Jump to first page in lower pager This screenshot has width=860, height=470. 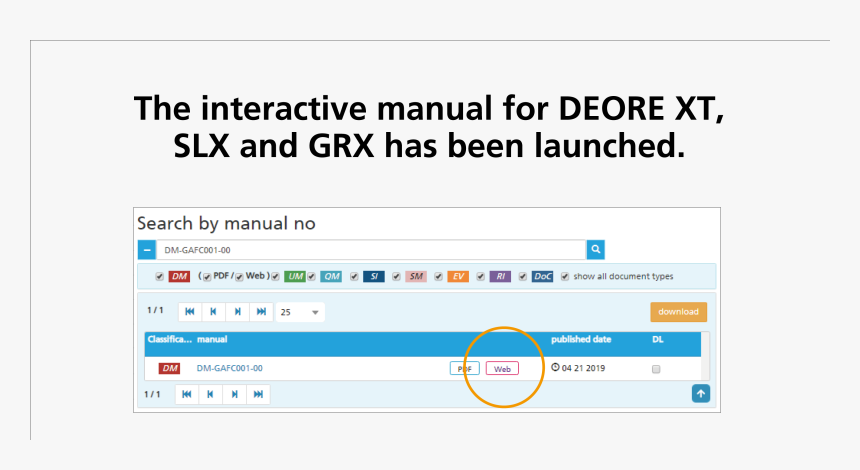pyautogui.click(x=186, y=394)
